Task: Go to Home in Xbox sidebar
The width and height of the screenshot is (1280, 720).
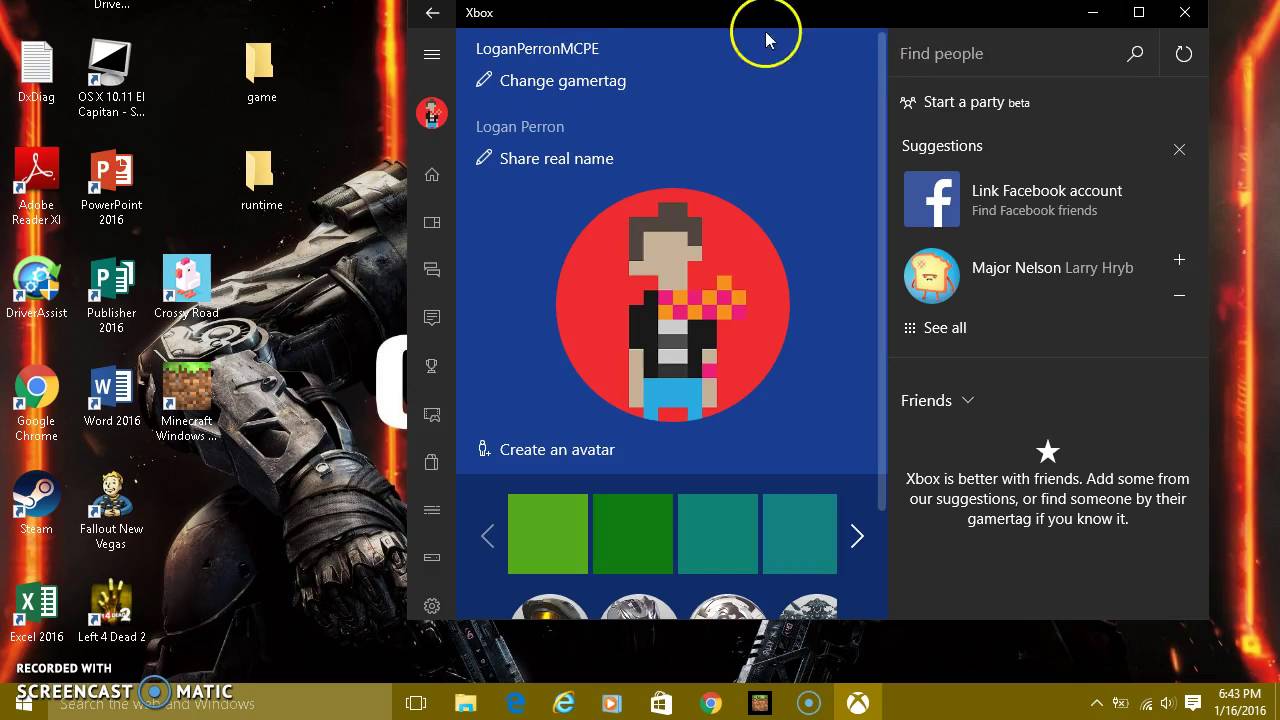Action: [x=432, y=175]
